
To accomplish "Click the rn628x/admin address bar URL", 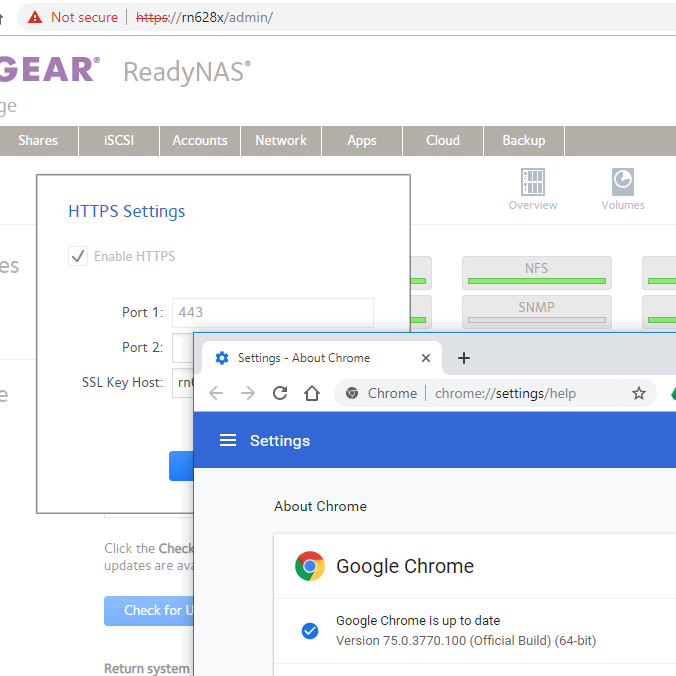I will pyautogui.click(x=204, y=17).
